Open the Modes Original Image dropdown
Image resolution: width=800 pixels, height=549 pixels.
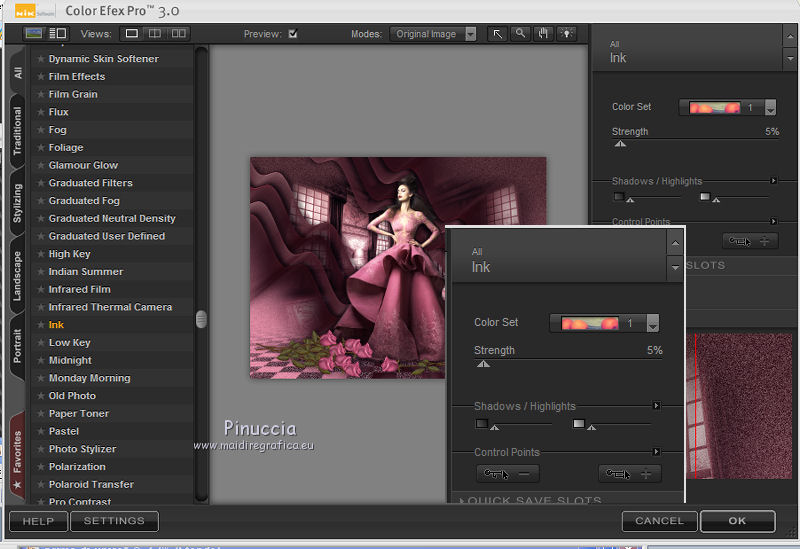[x=433, y=34]
